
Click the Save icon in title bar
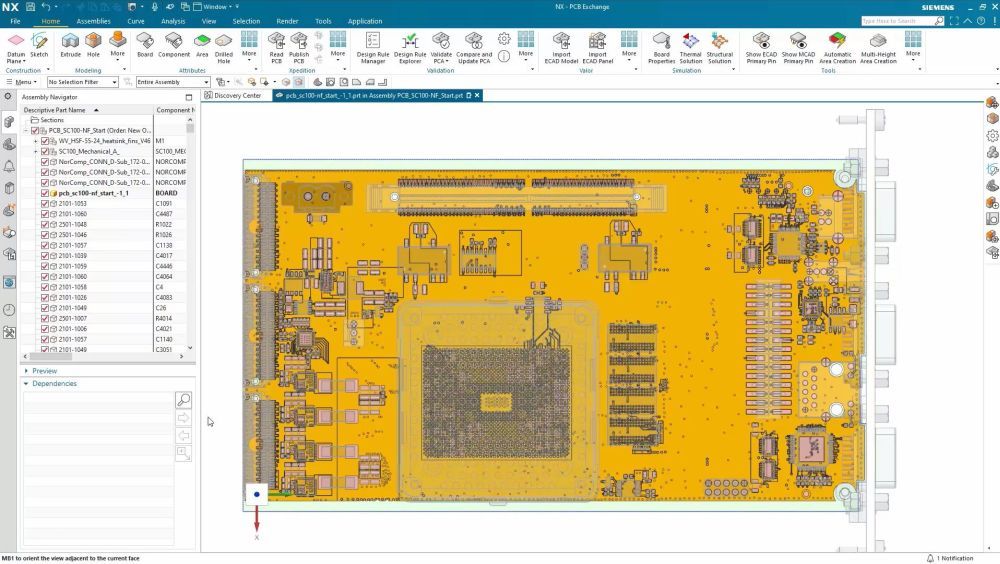coord(30,6)
